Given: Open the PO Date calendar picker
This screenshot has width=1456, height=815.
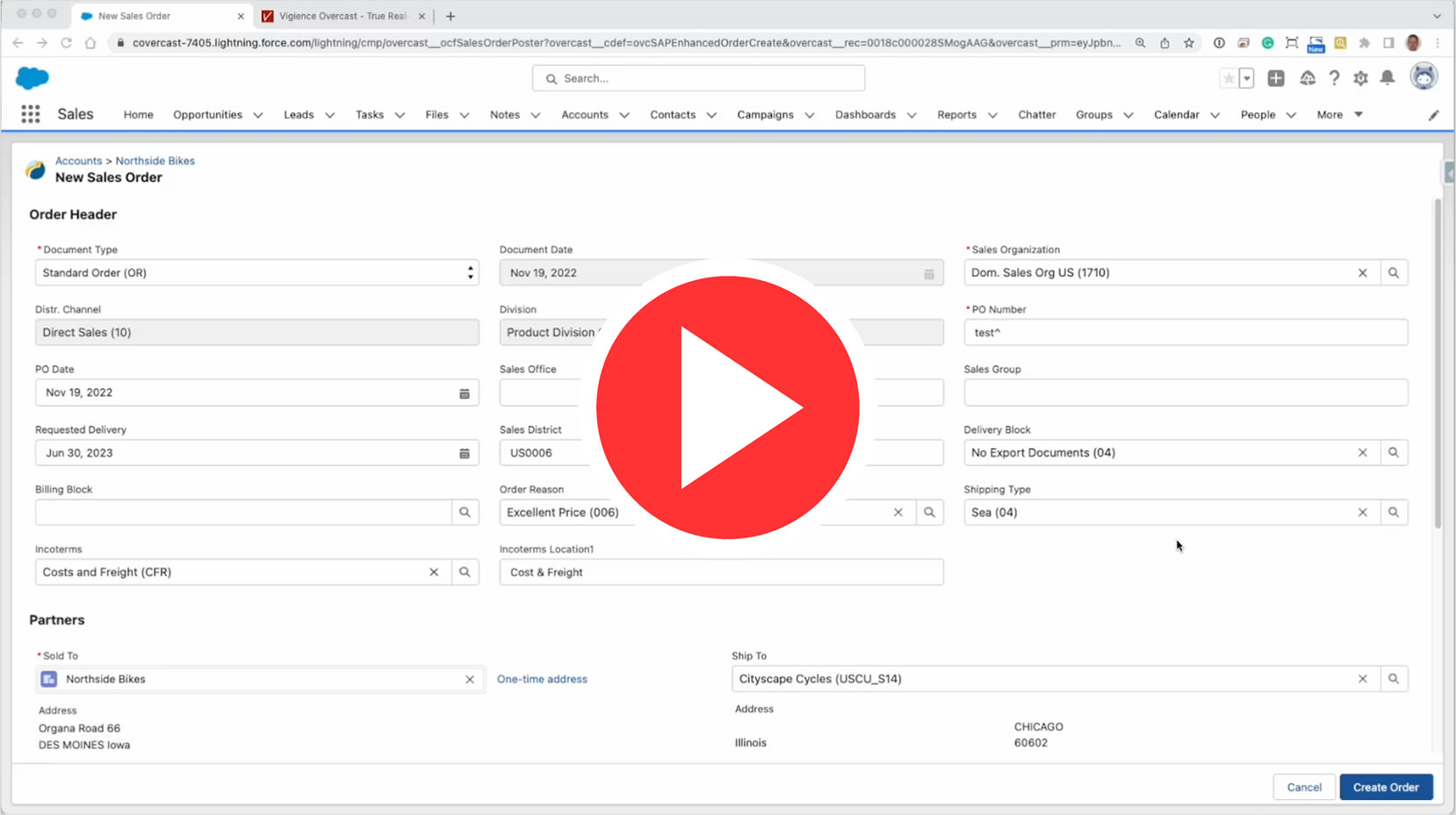Looking at the screenshot, I should pos(465,393).
